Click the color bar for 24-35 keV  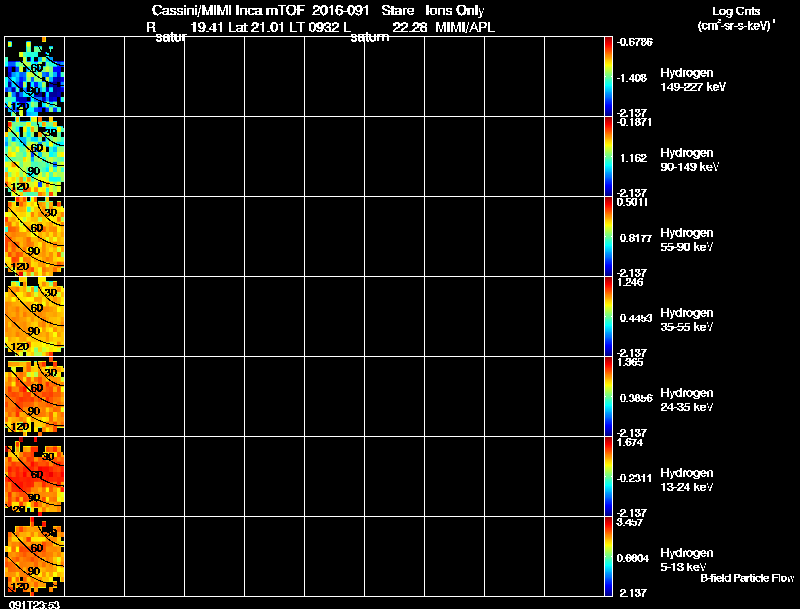[x=608, y=396]
